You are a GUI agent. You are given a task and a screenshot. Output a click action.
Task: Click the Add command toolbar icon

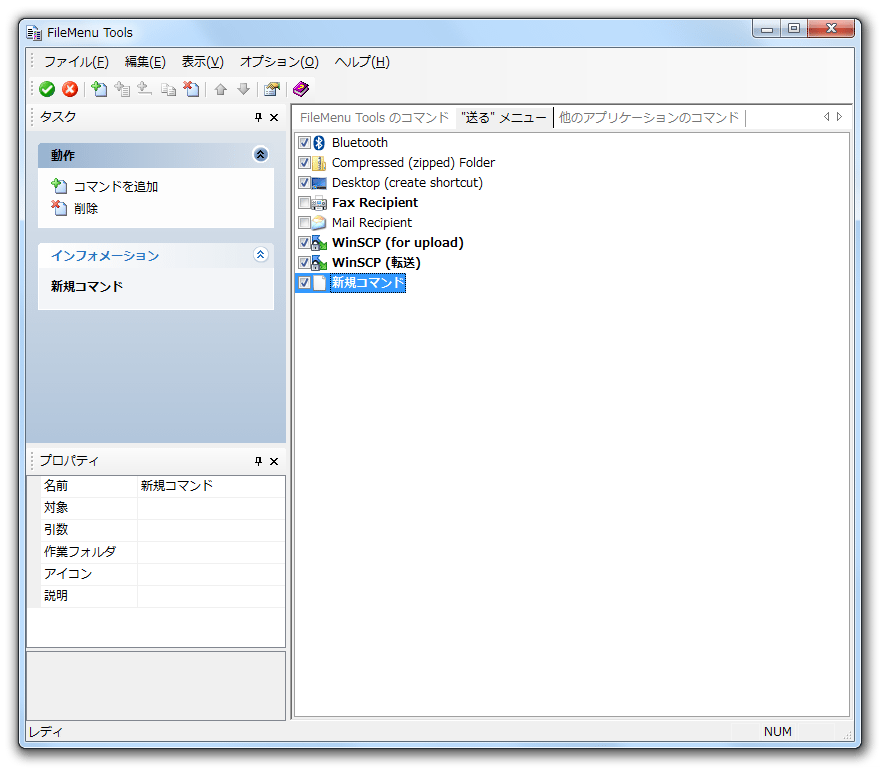point(99,89)
